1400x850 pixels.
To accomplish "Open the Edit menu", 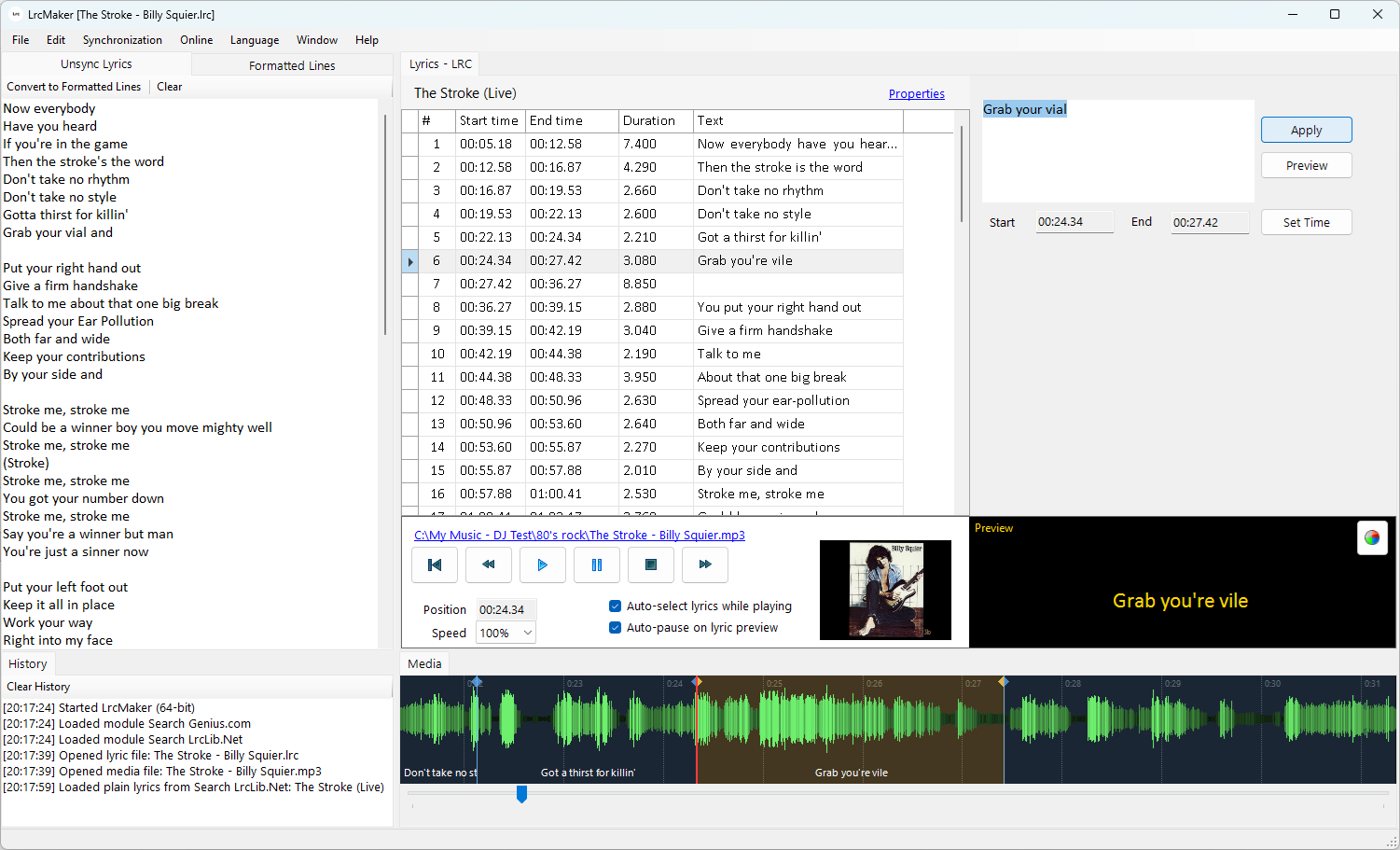I will click(x=56, y=40).
